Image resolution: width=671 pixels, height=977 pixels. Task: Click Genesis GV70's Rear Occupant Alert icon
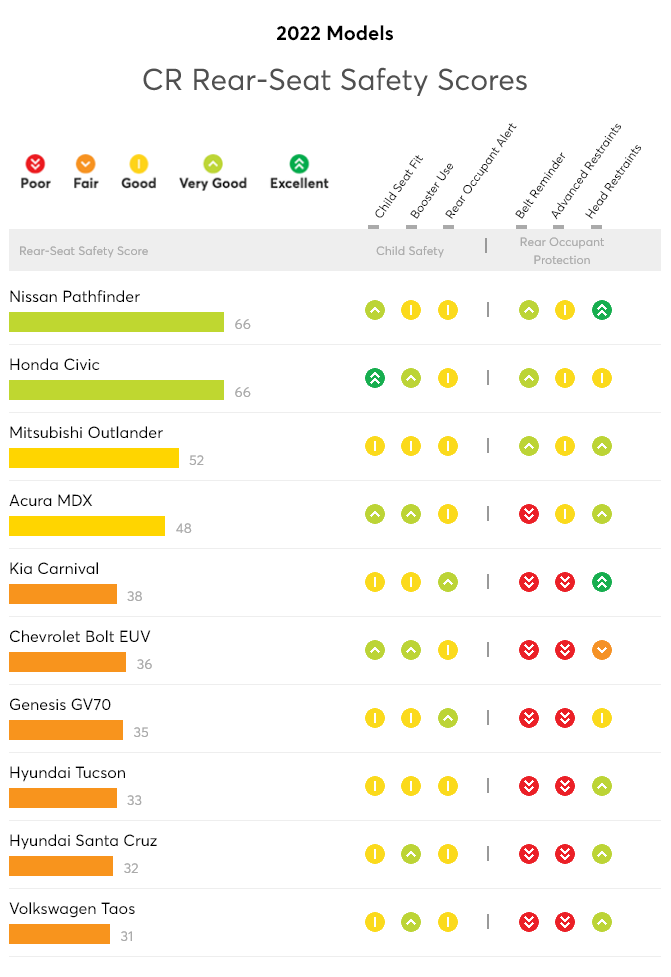point(448,718)
